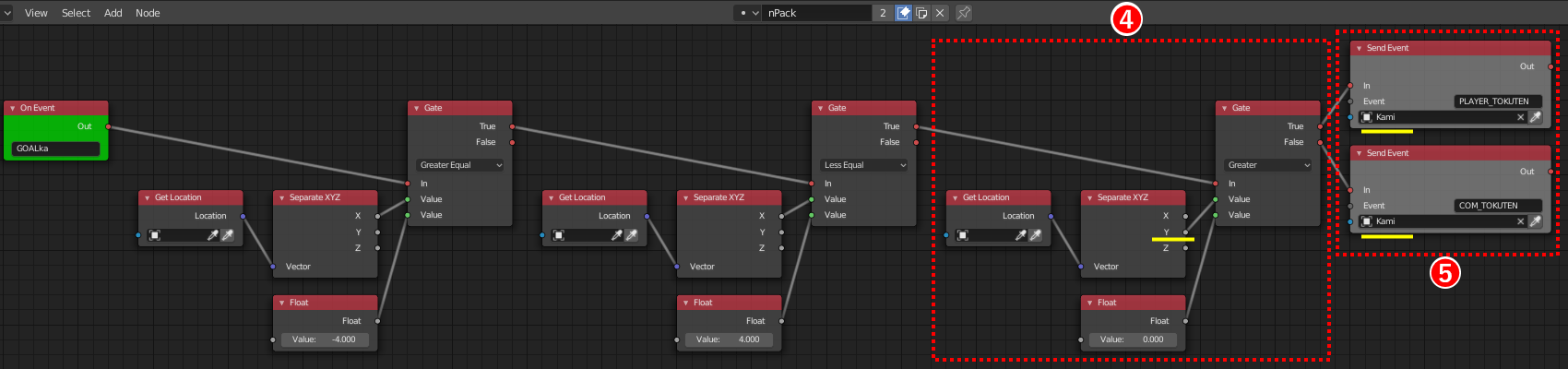The width and height of the screenshot is (1568, 369).
Task: Collapse the third Separate XYZ node
Action: 1089,197
